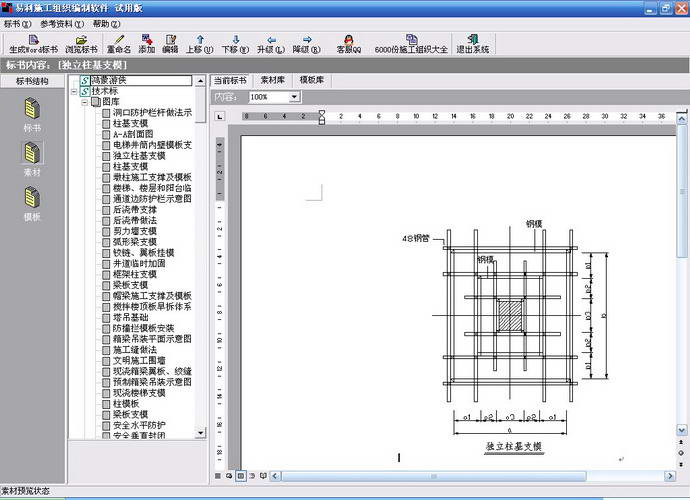Collapse the 图库 tree node
The image size is (690, 500).
coord(85,102)
